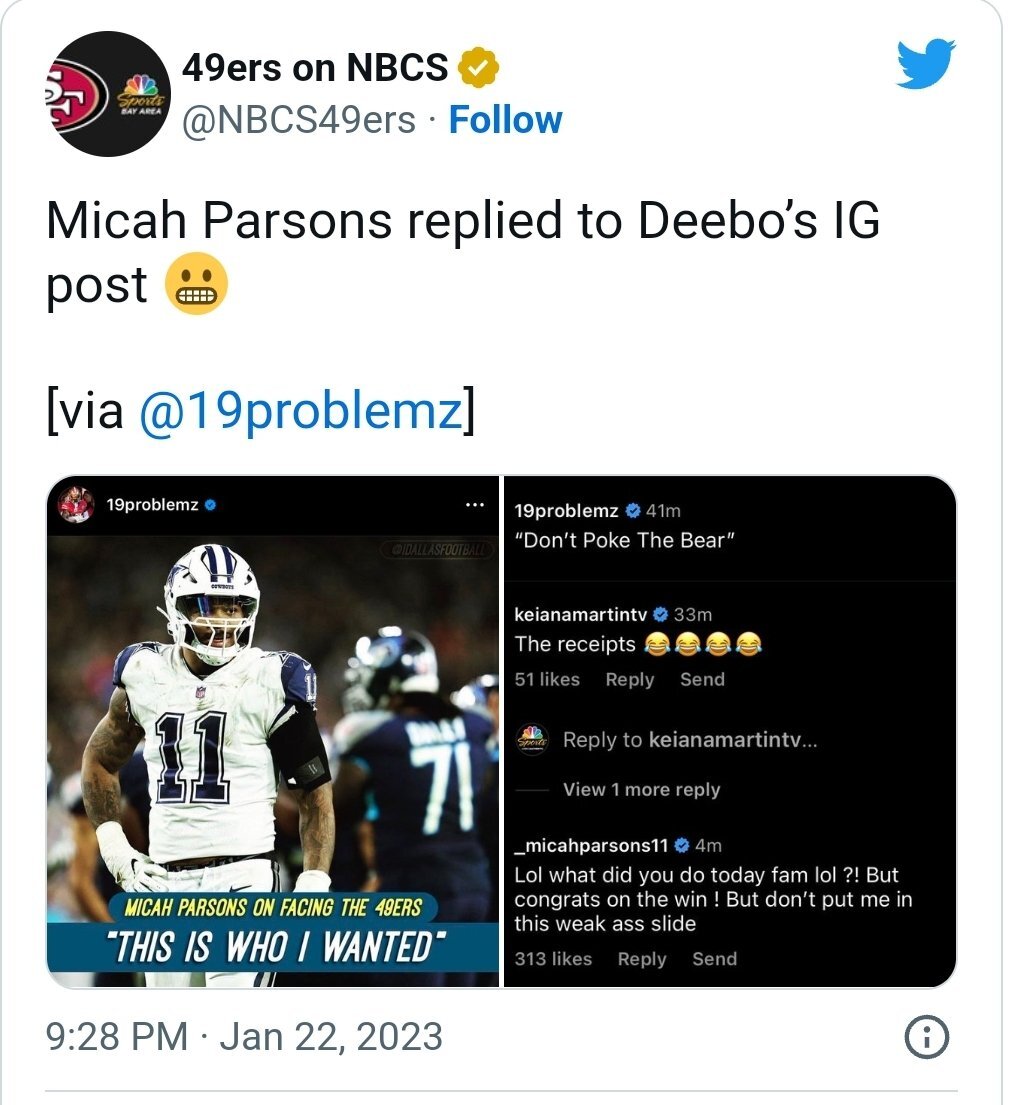Click the 19problemz avatar in post header

(x=76, y=505)
